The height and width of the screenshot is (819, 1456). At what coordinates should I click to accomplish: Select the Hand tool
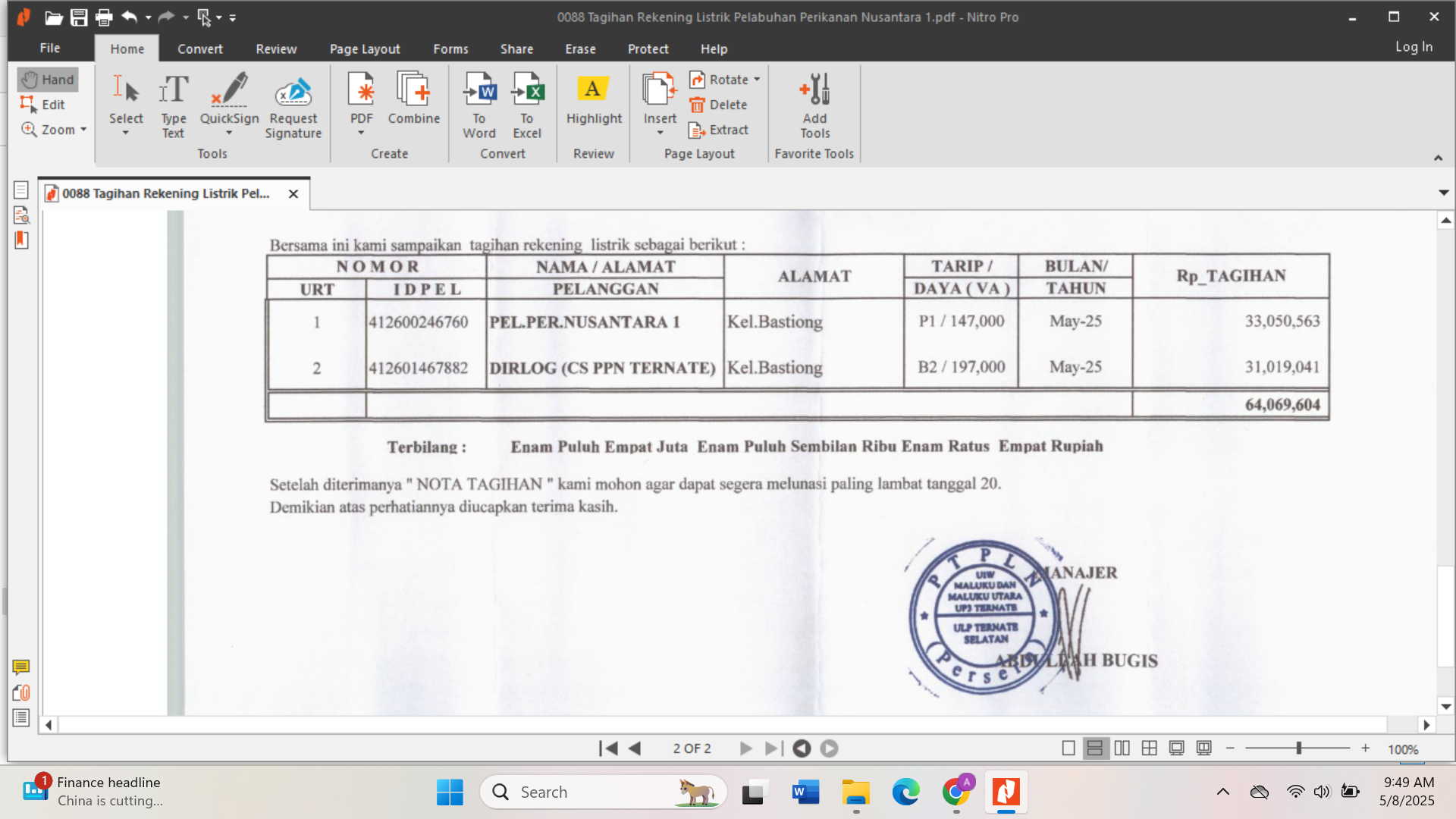click(48, 80)
